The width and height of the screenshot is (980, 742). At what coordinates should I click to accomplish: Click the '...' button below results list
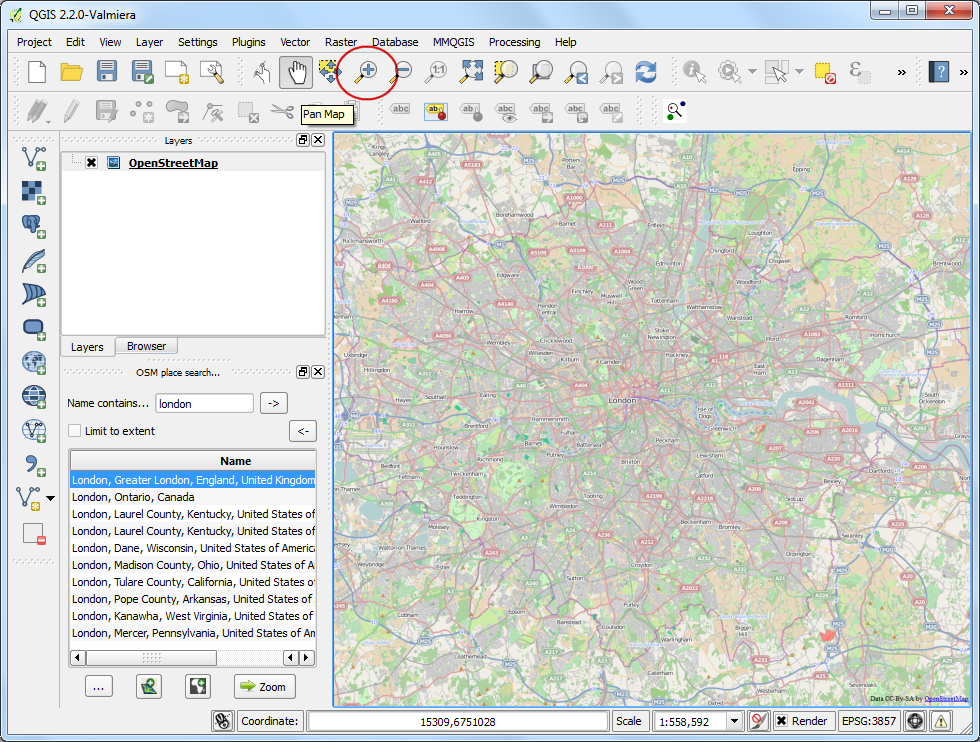[x=99, y=686]
